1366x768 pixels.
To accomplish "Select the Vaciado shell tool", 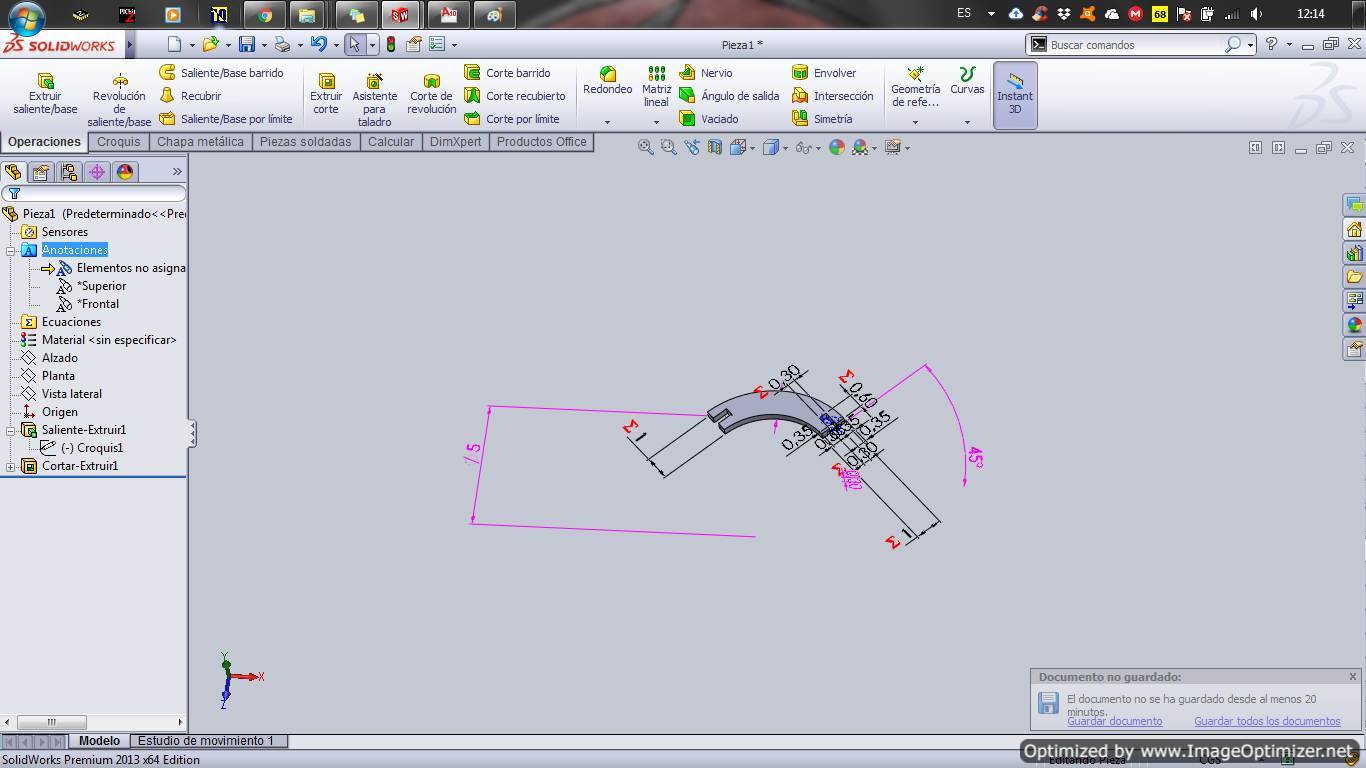I will [x=709, y=119].
